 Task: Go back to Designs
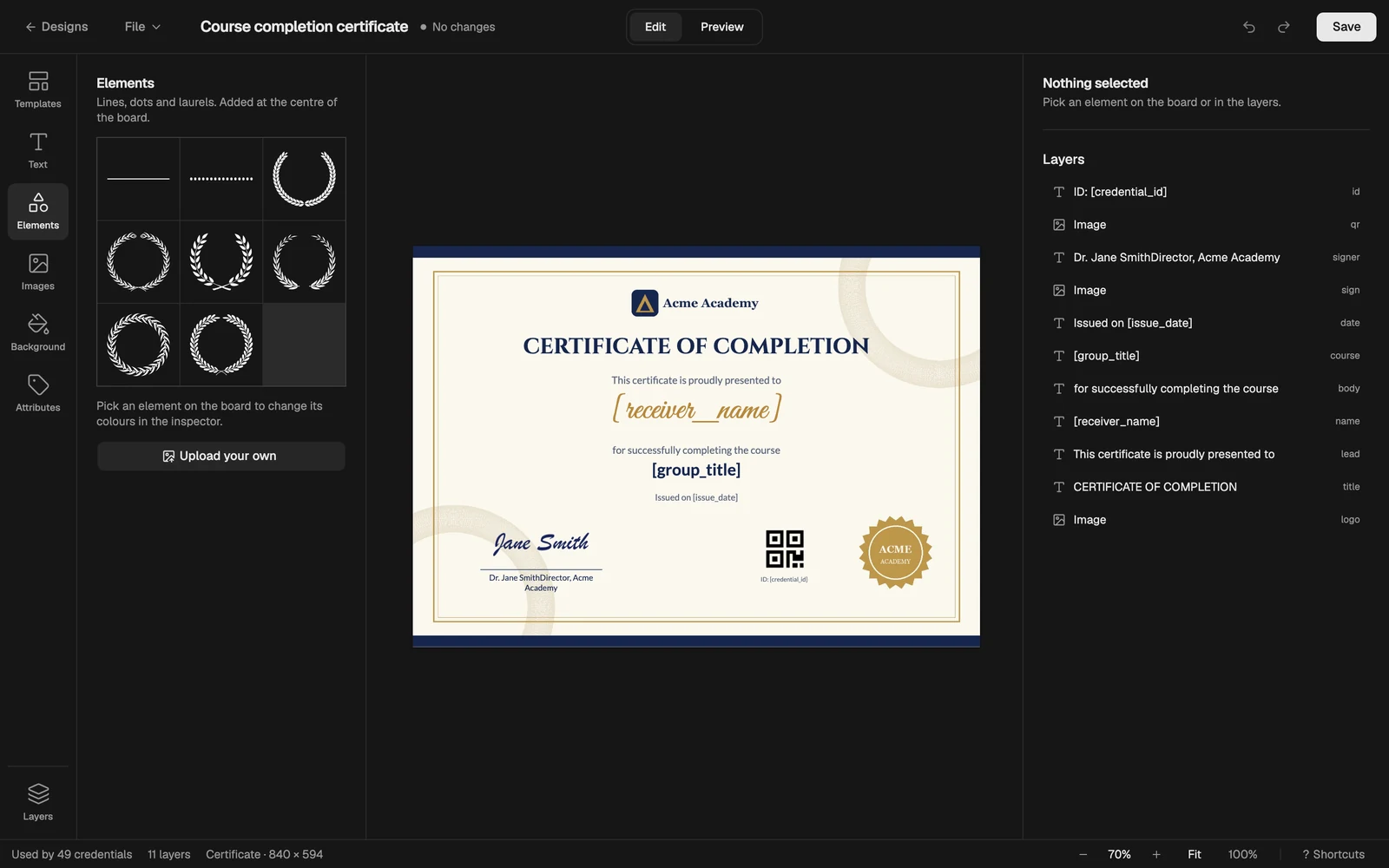(56, 27)
